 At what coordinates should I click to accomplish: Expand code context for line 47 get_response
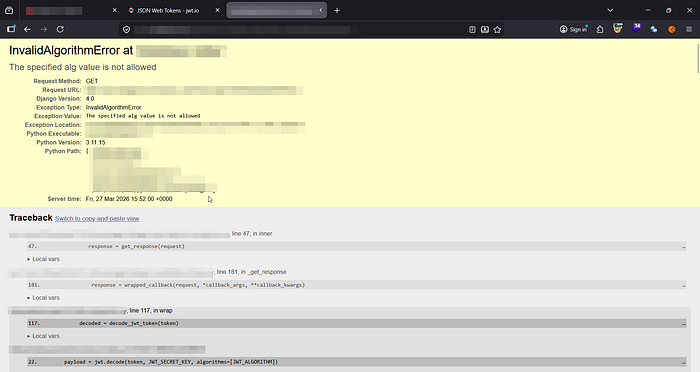pyautogui.click(x=356, y=246)
